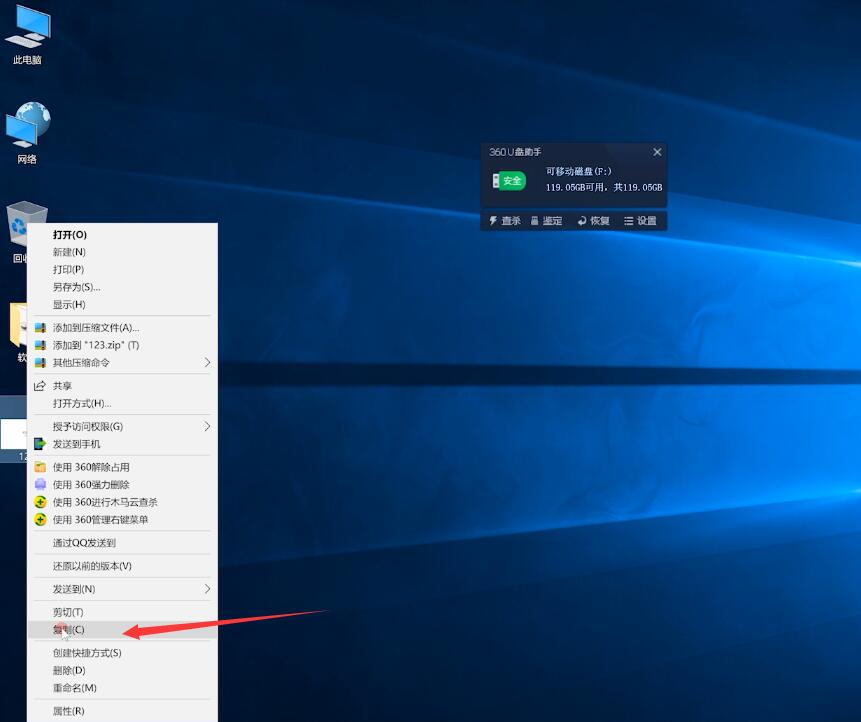Image resolution: width=861 pixels, height=722 pixels.
Task: Click the green 安全 USB status icon
Action: tap(509, 181)
